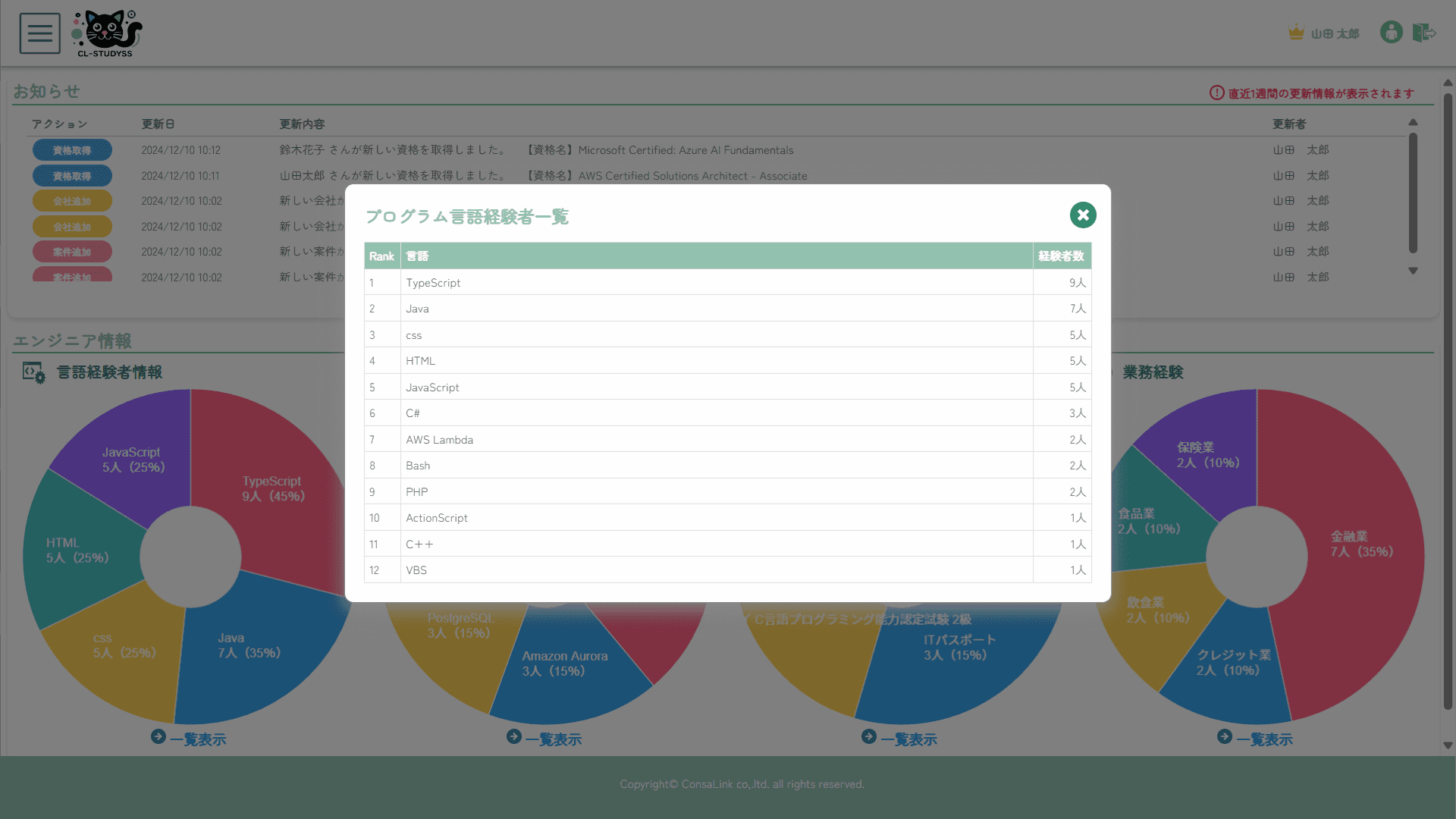1456x819 pixels.
Task: Click the 資格取得 badge for 鈴木花子
Action: point(72,150)
